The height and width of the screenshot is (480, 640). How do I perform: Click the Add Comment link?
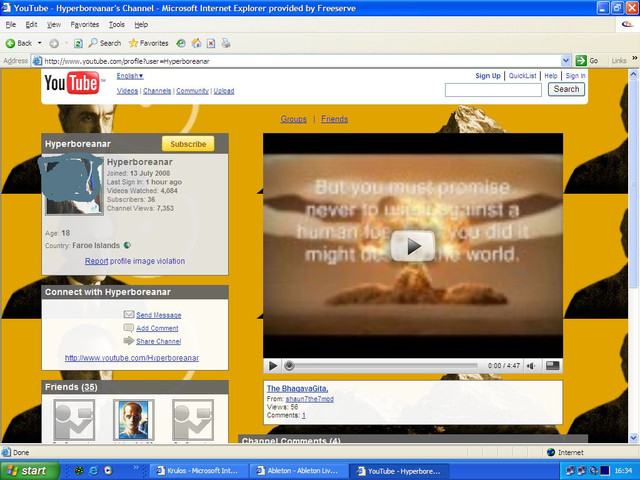[x=157, y=328]
